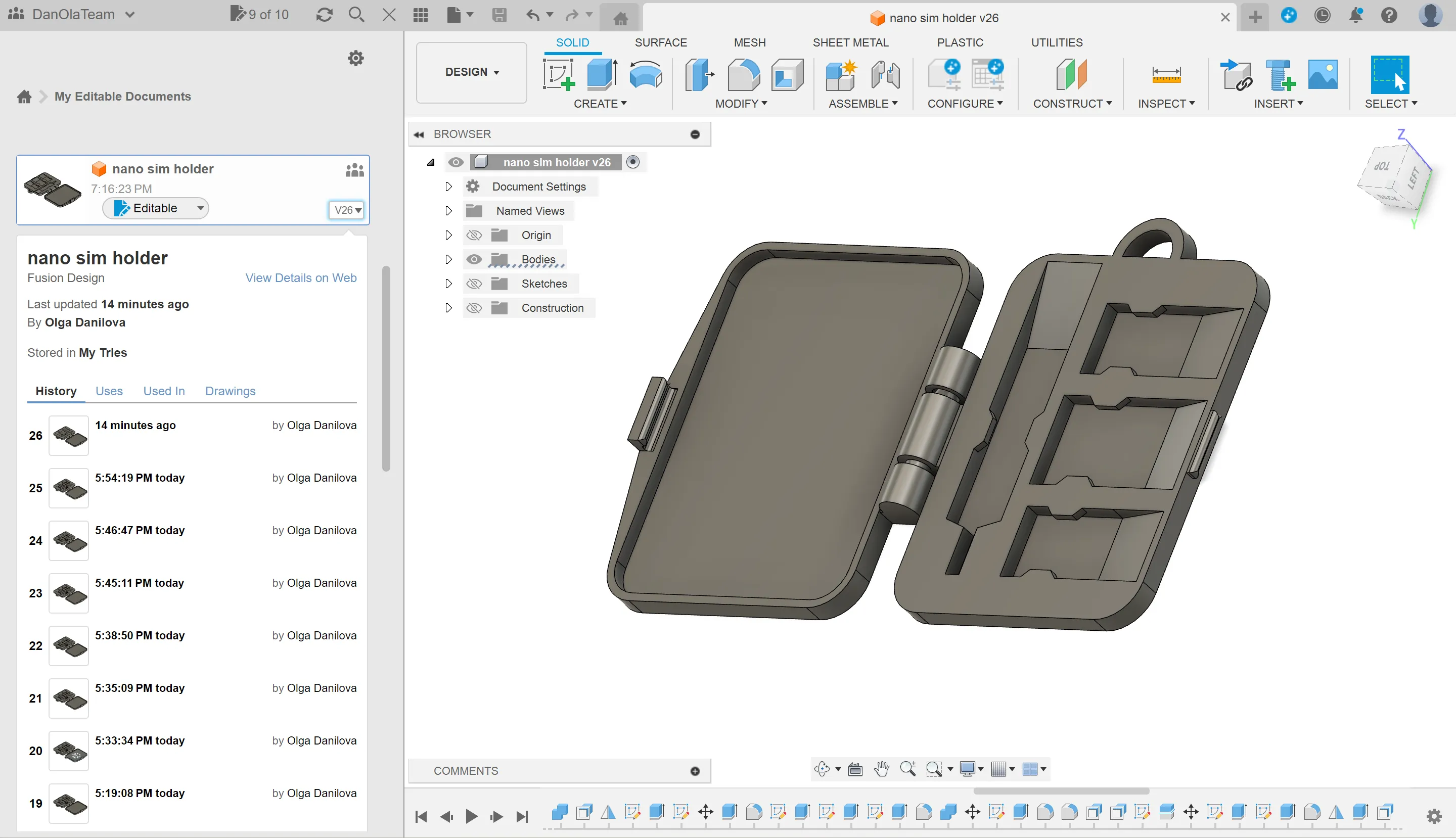
Task: Click the Insert McMaster-Carr component icon
Action: click(x=1280, y=74)
